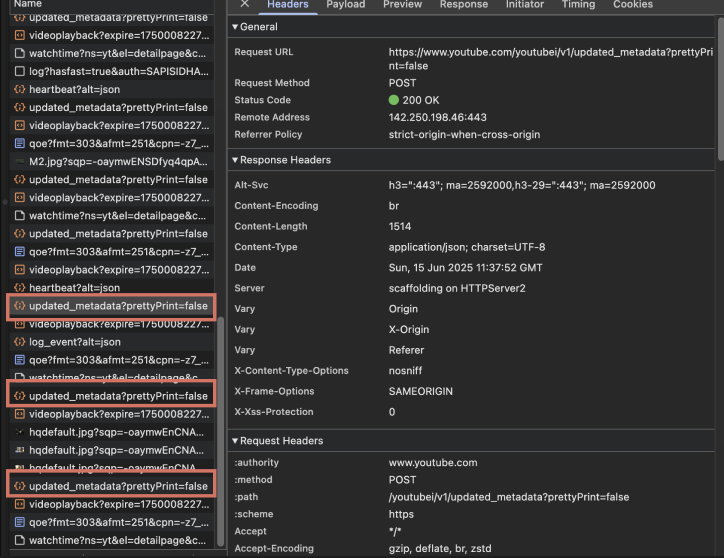The width and height of the screenshot is (724, 558).
Task: Select the log_event?alt=json request
Action: (x=111, y=342)
